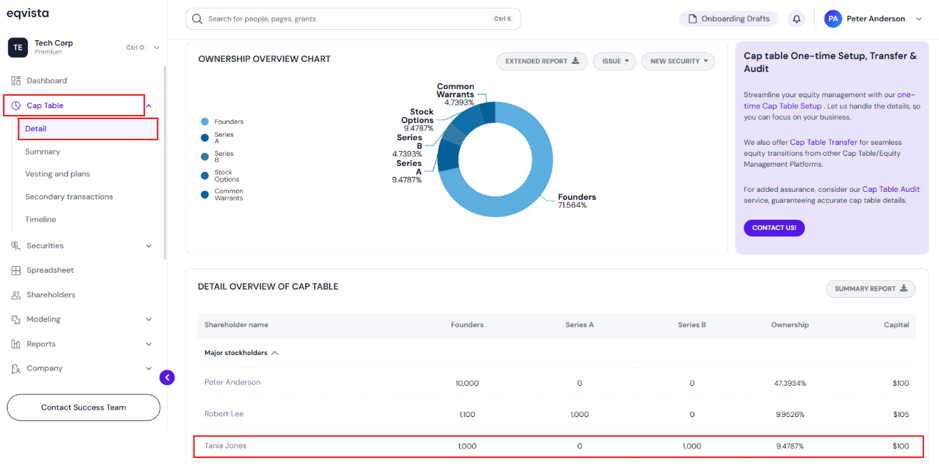Click Tania Jones' 9.4787% ownership value
939x466 pixels.
pos(788,446)
